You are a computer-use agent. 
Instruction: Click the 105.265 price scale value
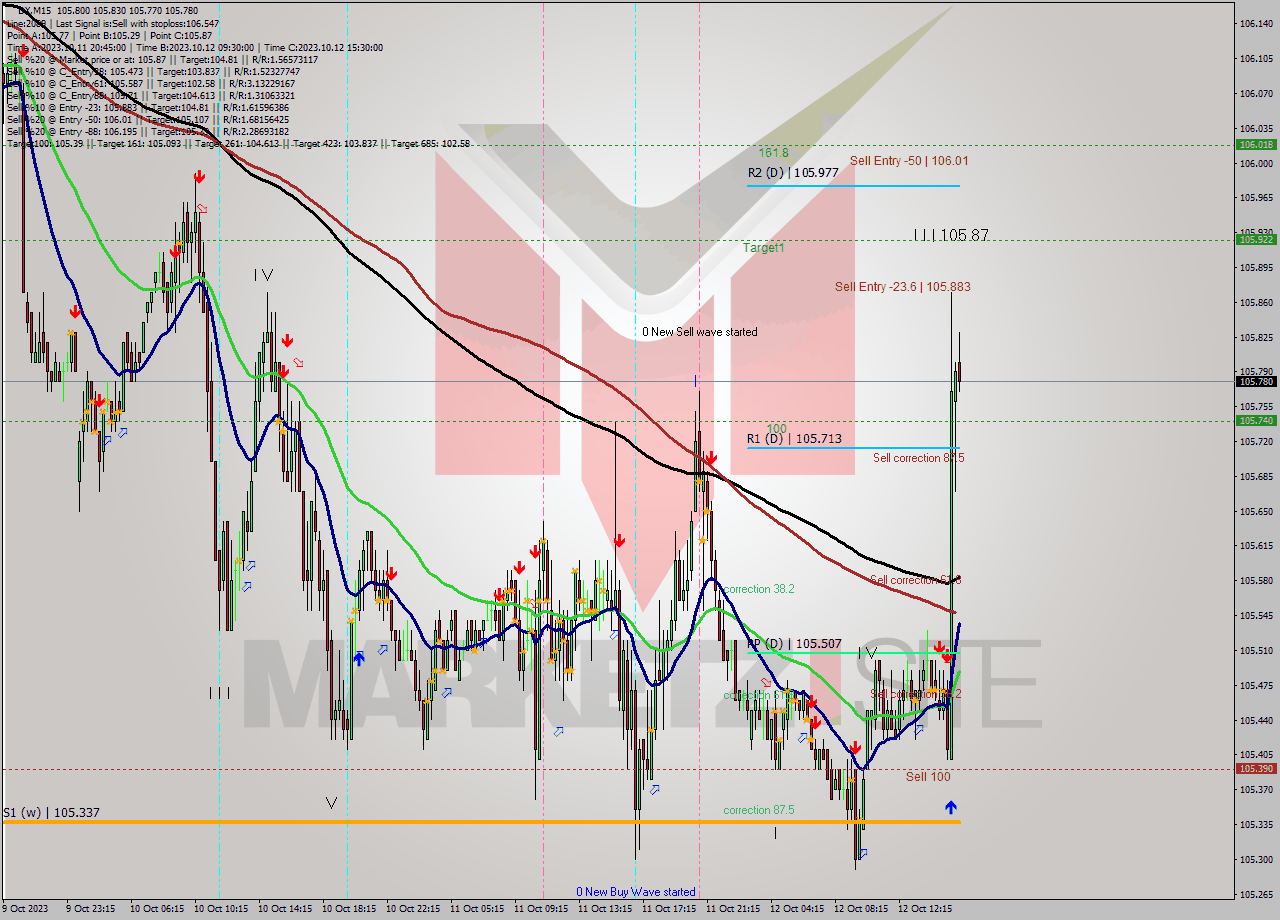click(x=1256, y=894)
